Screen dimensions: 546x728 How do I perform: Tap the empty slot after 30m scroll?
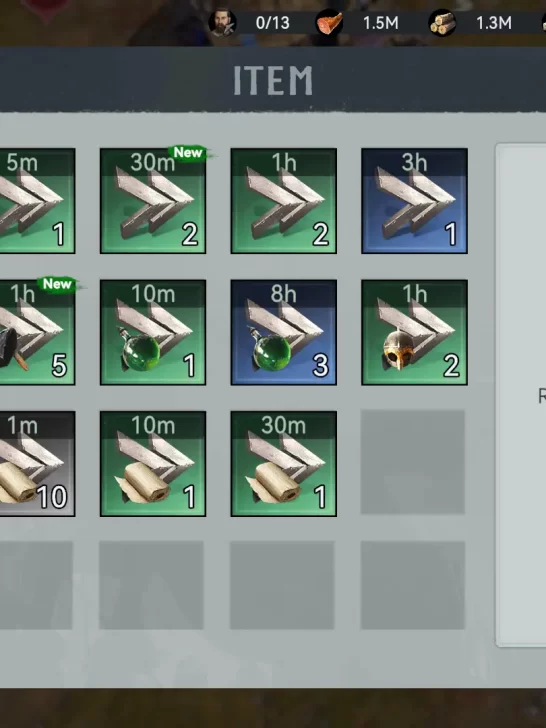click(x=413, y=462)
